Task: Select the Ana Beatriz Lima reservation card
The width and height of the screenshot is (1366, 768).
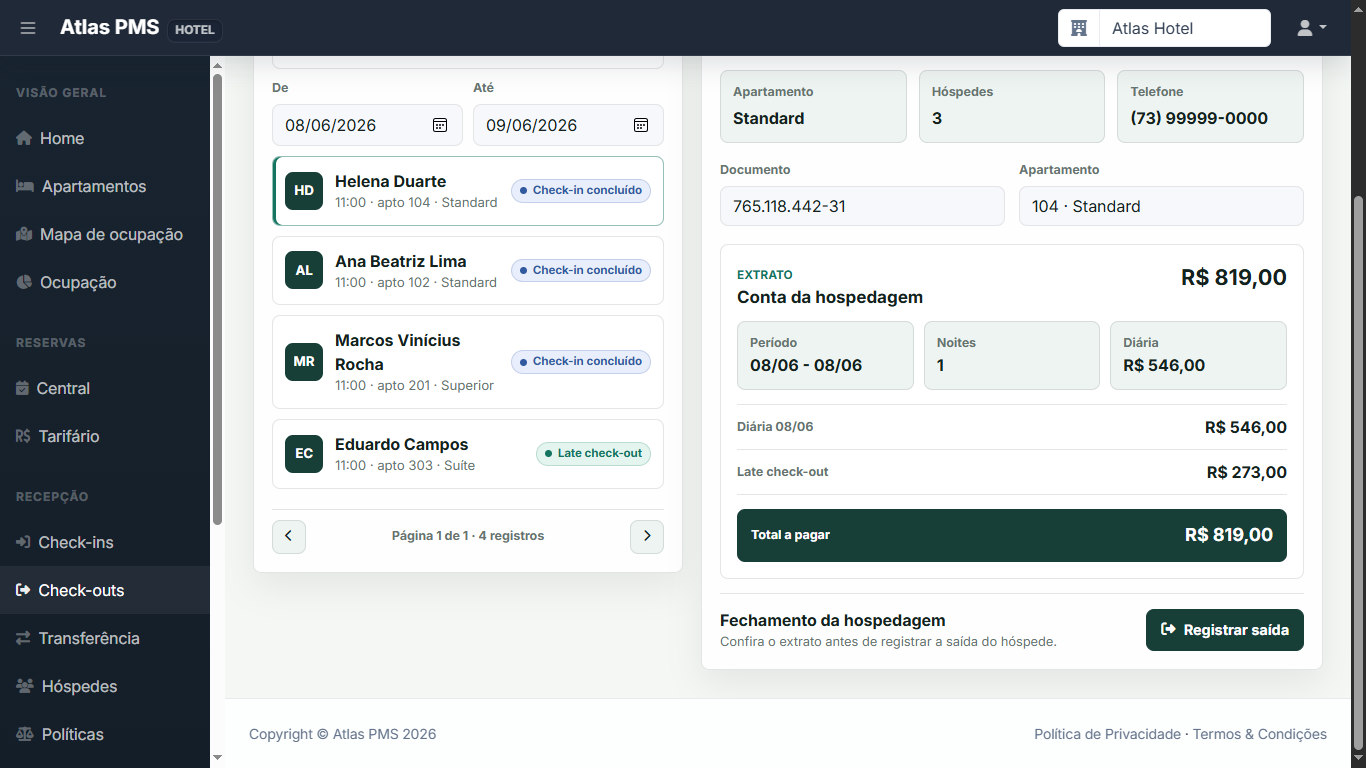Action: (468, 271)
